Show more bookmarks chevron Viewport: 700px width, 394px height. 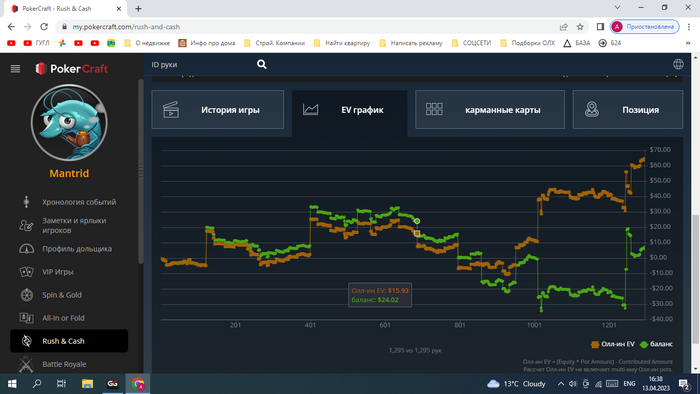688,43
